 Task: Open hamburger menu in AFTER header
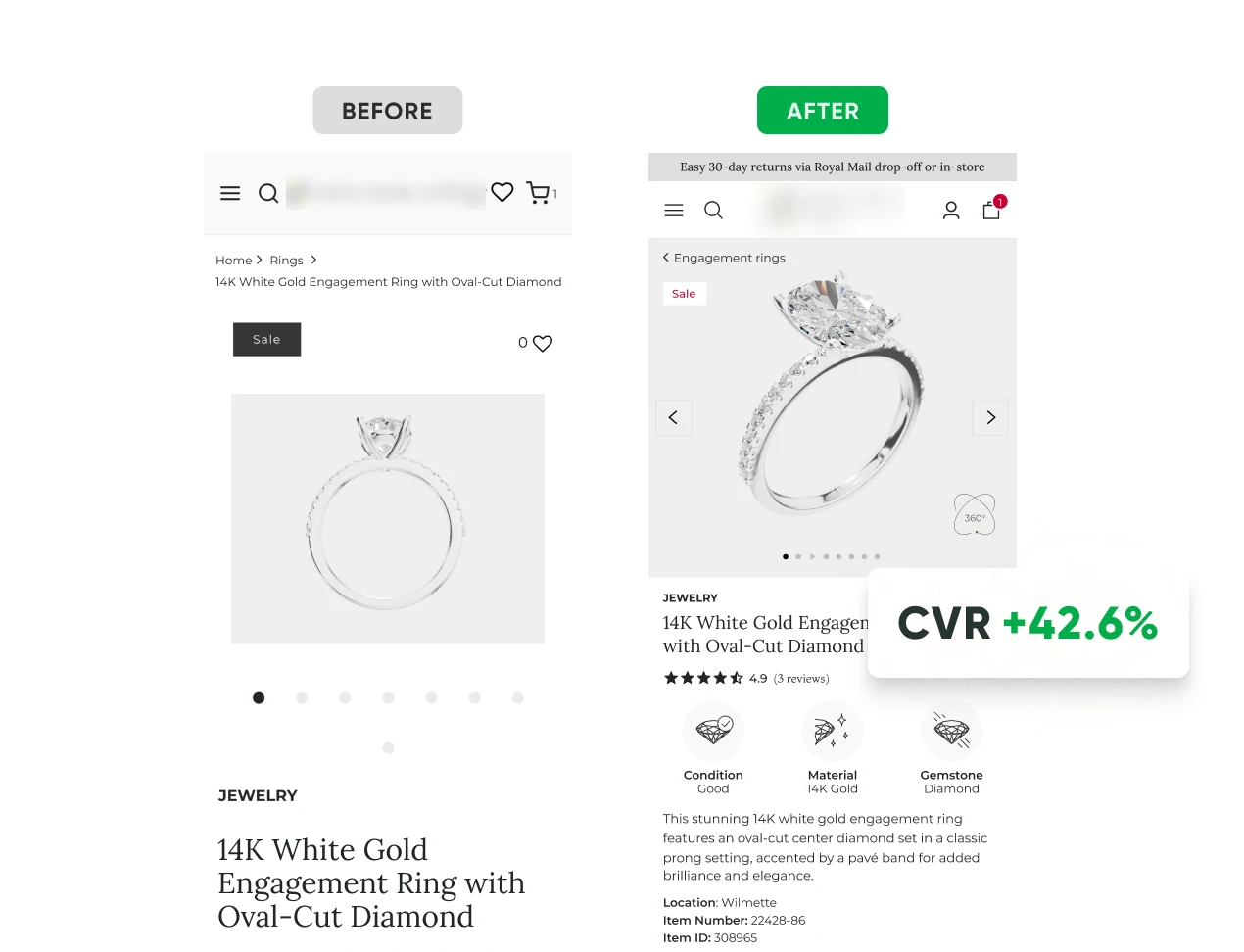point(674,210)
